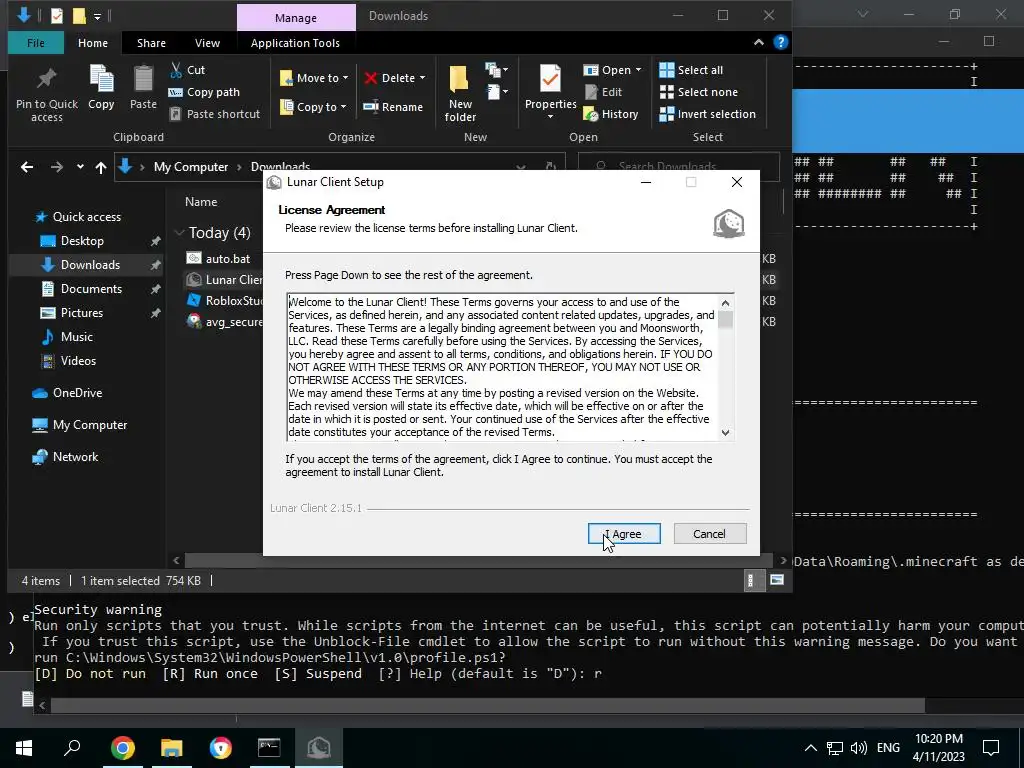Image resolution: width=1024 pixels, height=768 pixels.
Task: Create a New folder from the ribbon
Action: (460, 93)
